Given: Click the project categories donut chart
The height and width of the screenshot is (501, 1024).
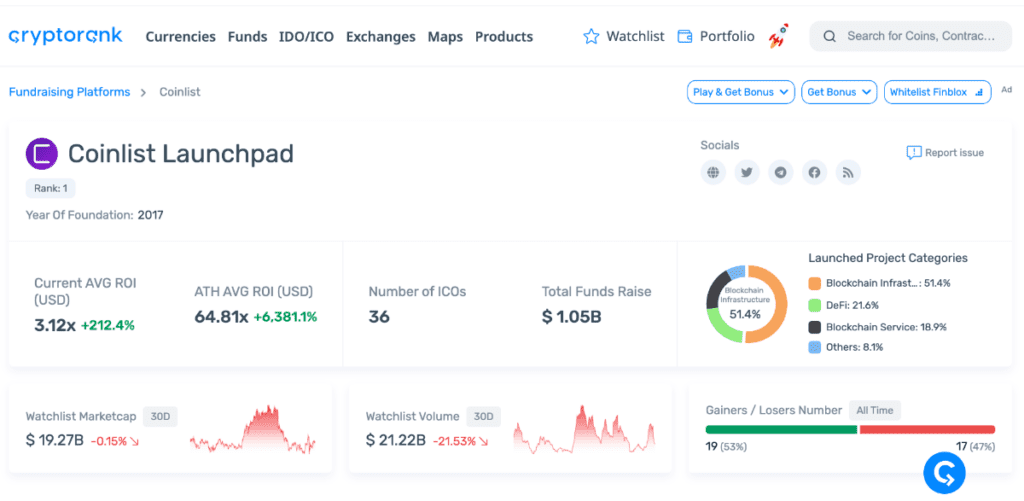Looking at the screenshot, I should tap(745, 304).
